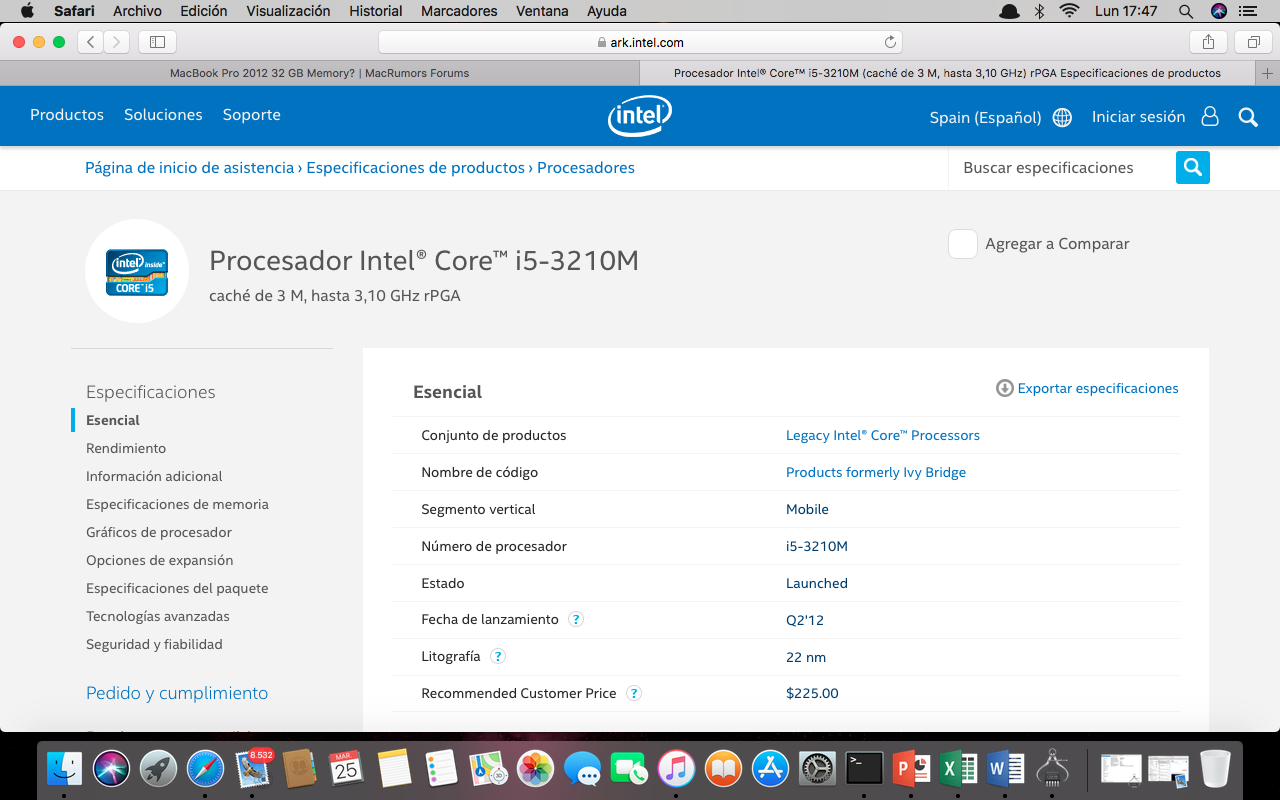Screen dimensions: 1280x800
Task: Check the Agregar a Comparar checkbox
Action: [x=963, y=244]
